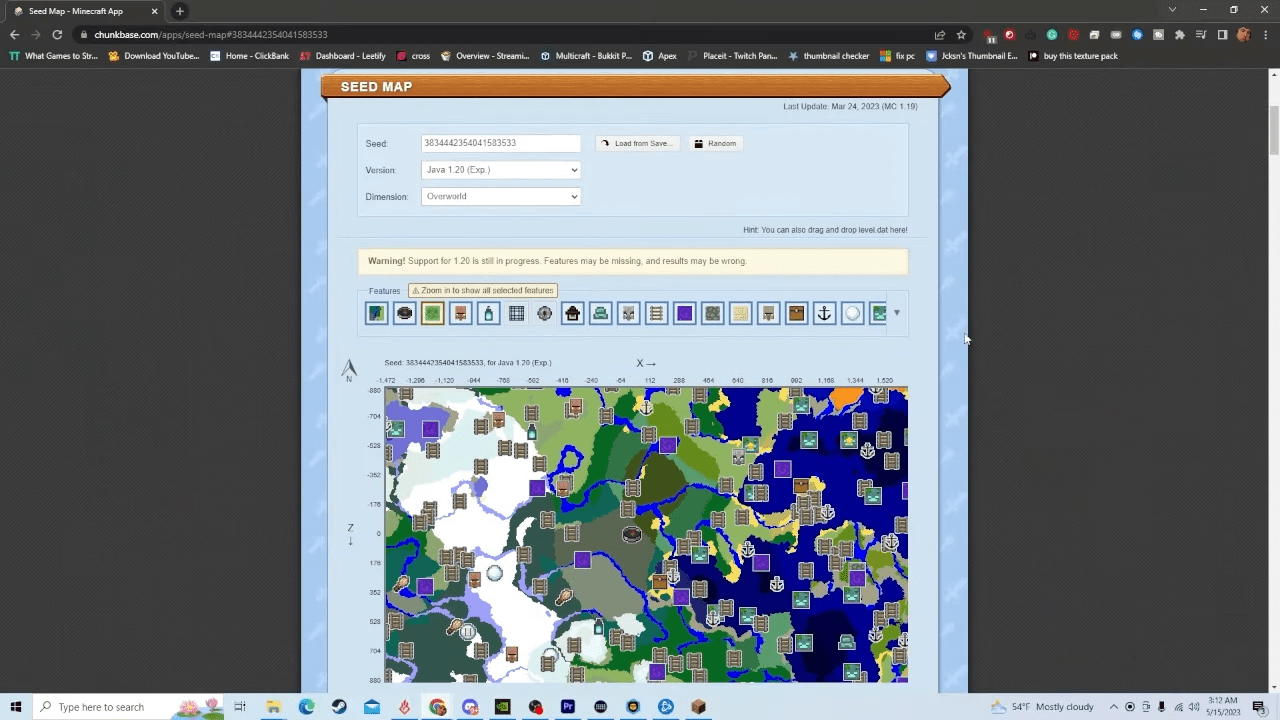Toggle the gray Pillager head feature icon
1280x720 pixels.
click(x=628, y=314)
